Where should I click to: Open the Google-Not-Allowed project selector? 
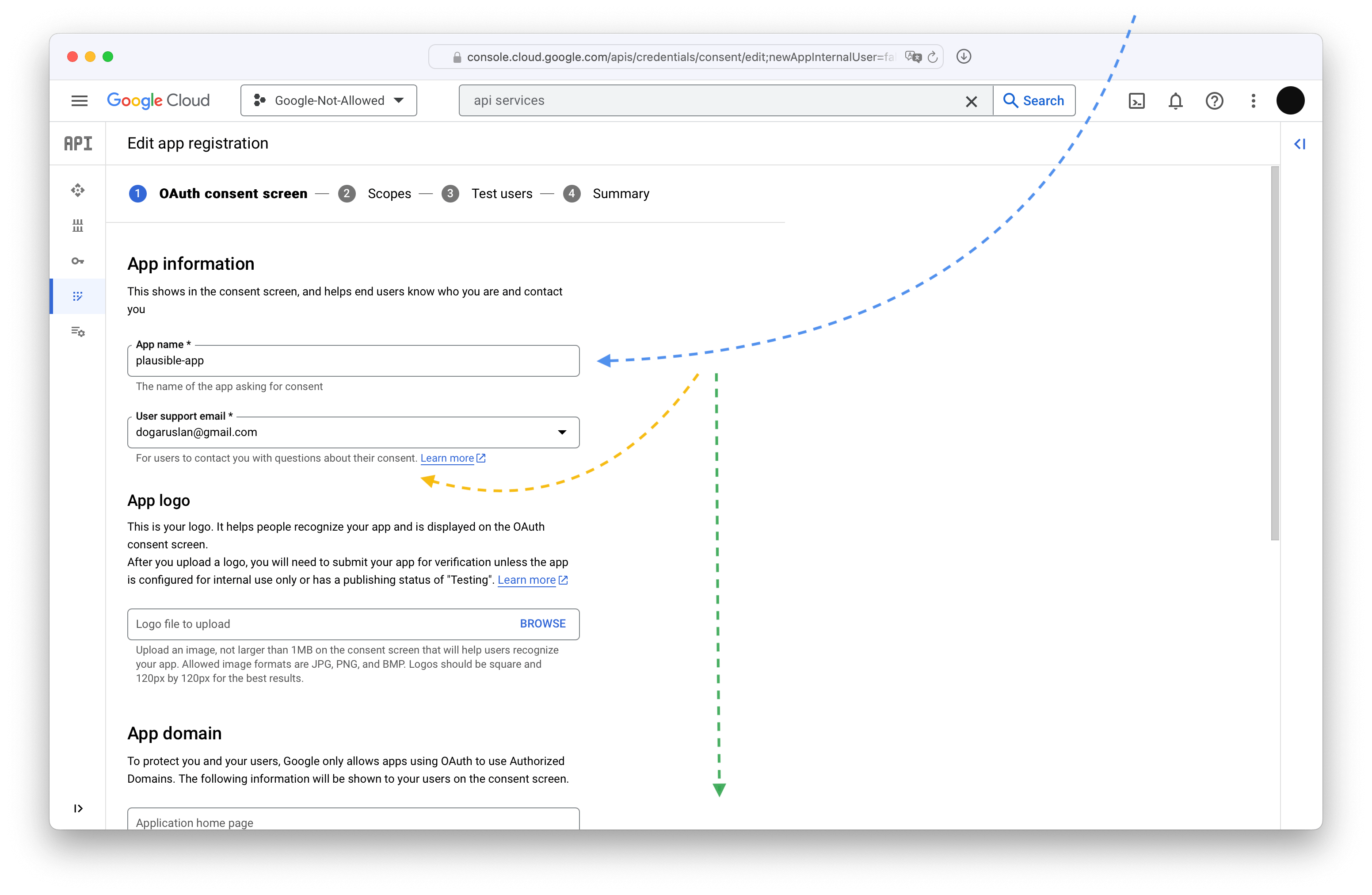coord(328,101)
